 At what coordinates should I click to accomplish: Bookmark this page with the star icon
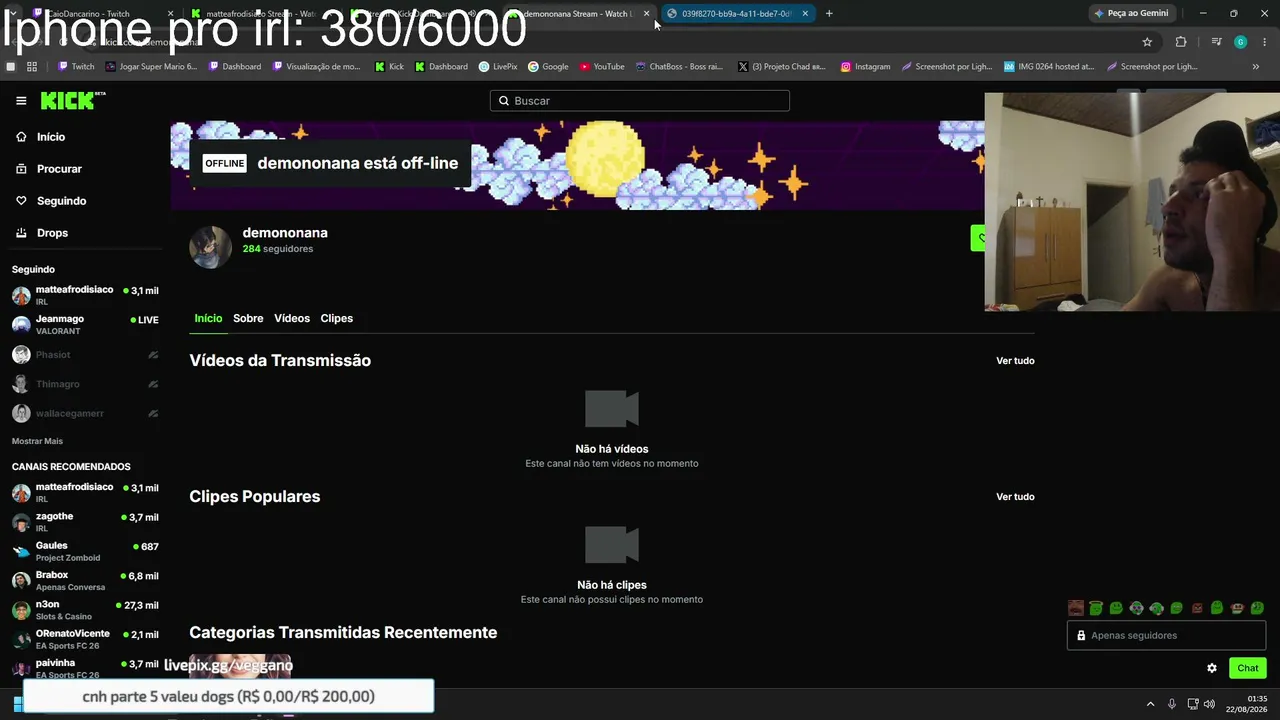[1147, 42]
